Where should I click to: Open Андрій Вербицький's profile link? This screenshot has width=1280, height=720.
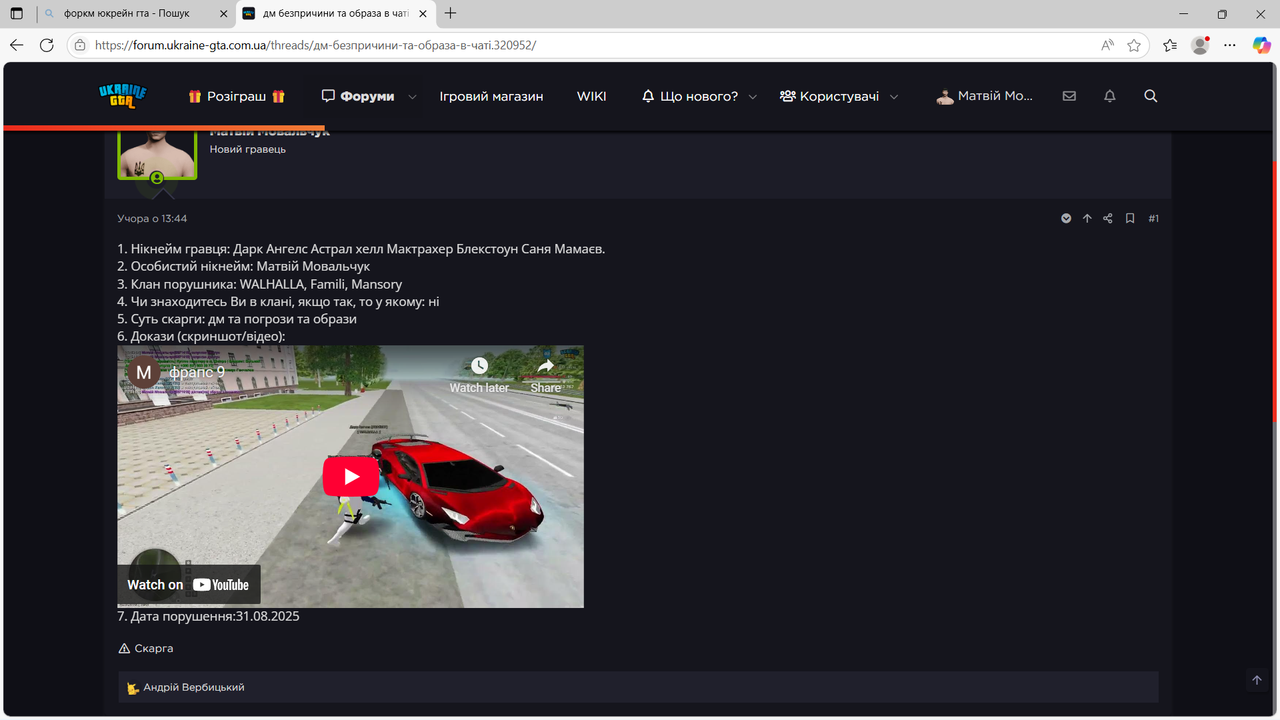pyautogui.click(x=194, y=688)
